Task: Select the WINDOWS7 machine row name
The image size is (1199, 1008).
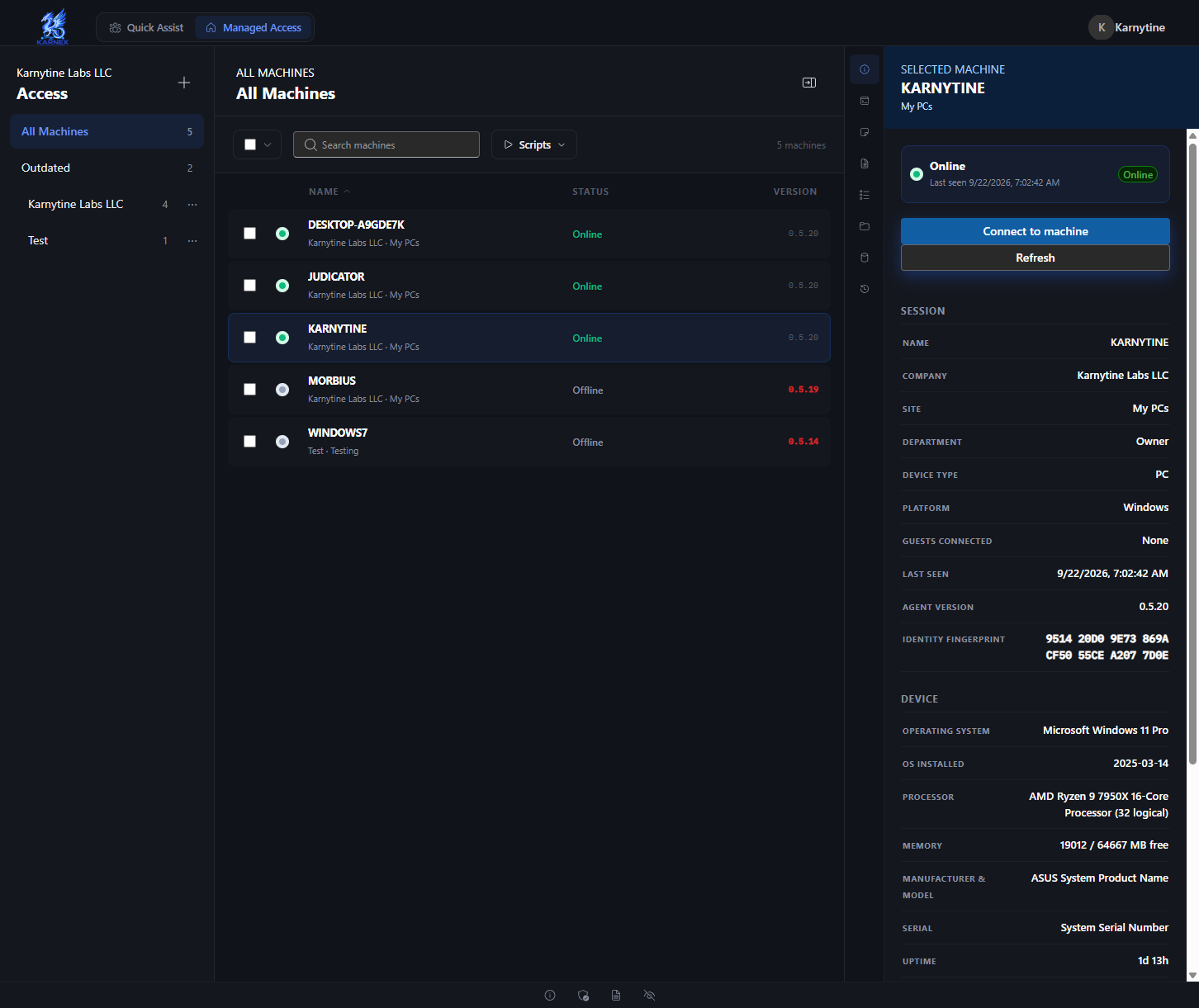Action: tap(338, 433)
